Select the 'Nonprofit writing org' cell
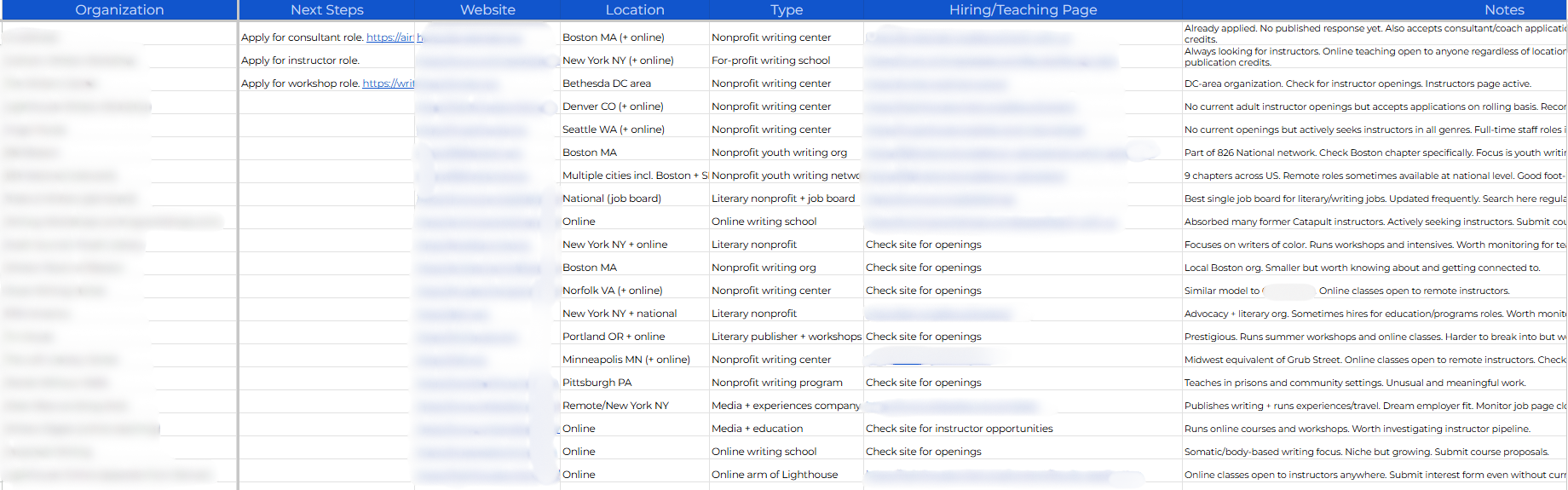Screen dimensions: 1568x490 point(787,268)
